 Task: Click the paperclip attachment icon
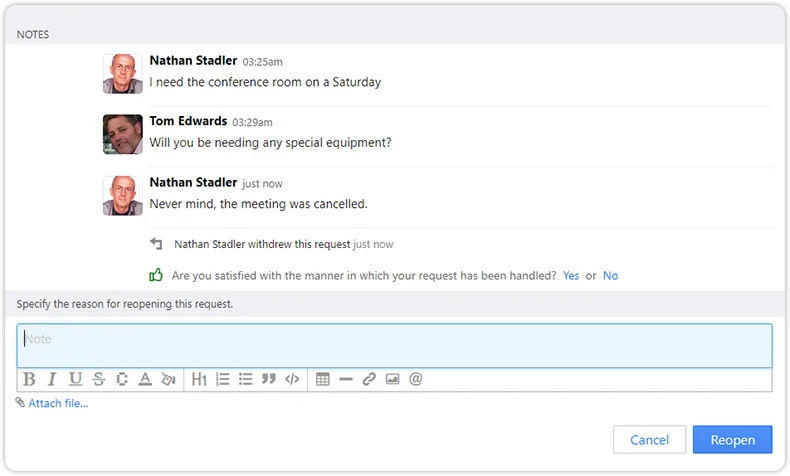(x=20, y=402)
